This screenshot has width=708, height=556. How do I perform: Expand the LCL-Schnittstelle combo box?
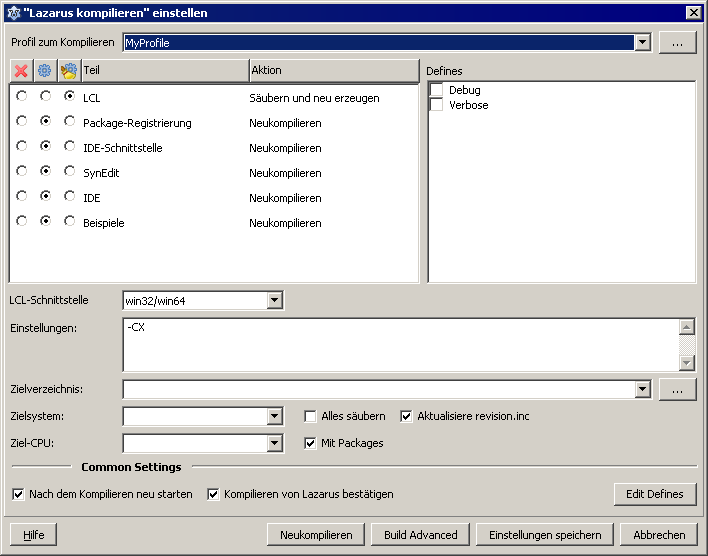[x=275, y=301]
